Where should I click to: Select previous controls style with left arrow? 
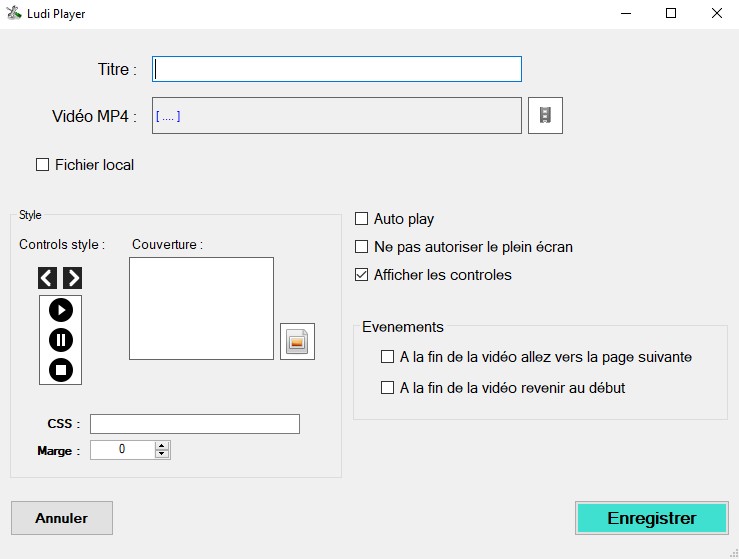pos(48,278)
